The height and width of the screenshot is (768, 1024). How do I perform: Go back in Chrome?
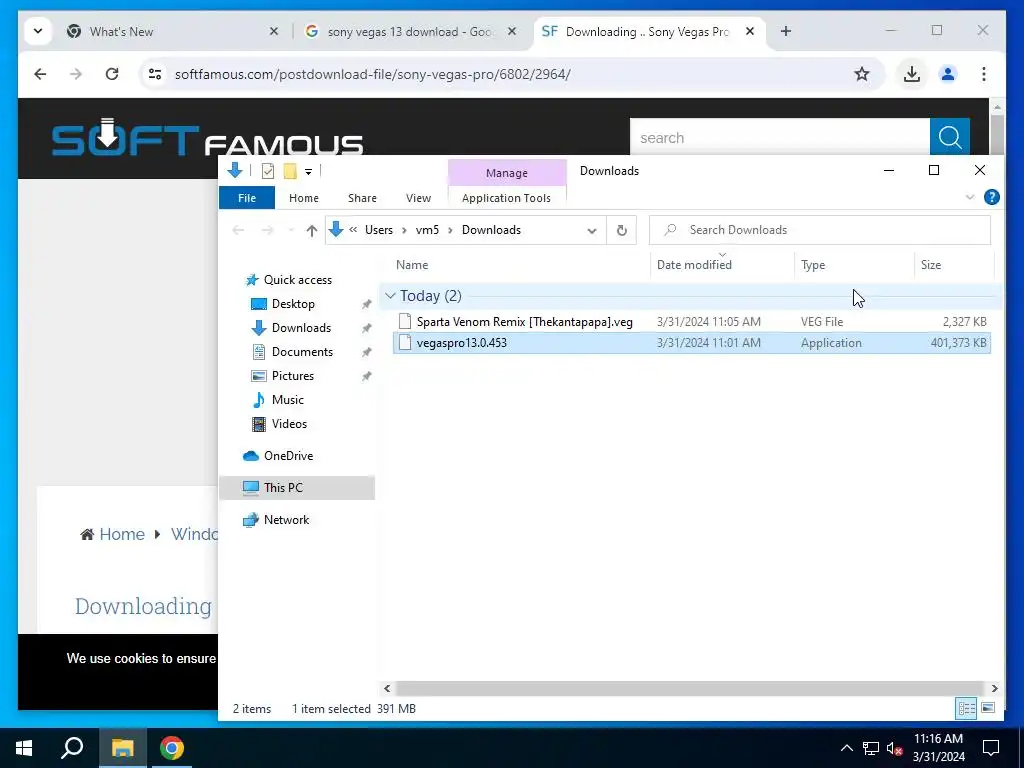point(40,74)
